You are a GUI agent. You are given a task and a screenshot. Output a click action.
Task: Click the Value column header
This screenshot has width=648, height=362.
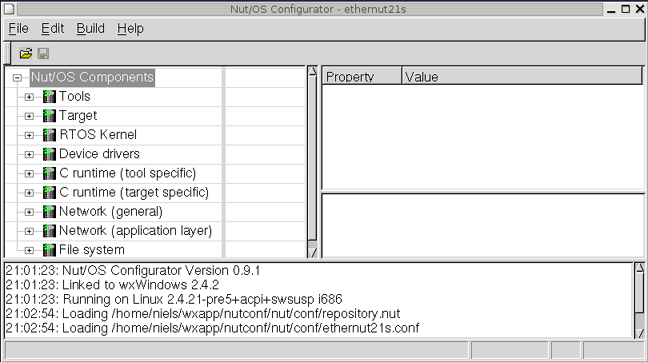tap(522, 76)
